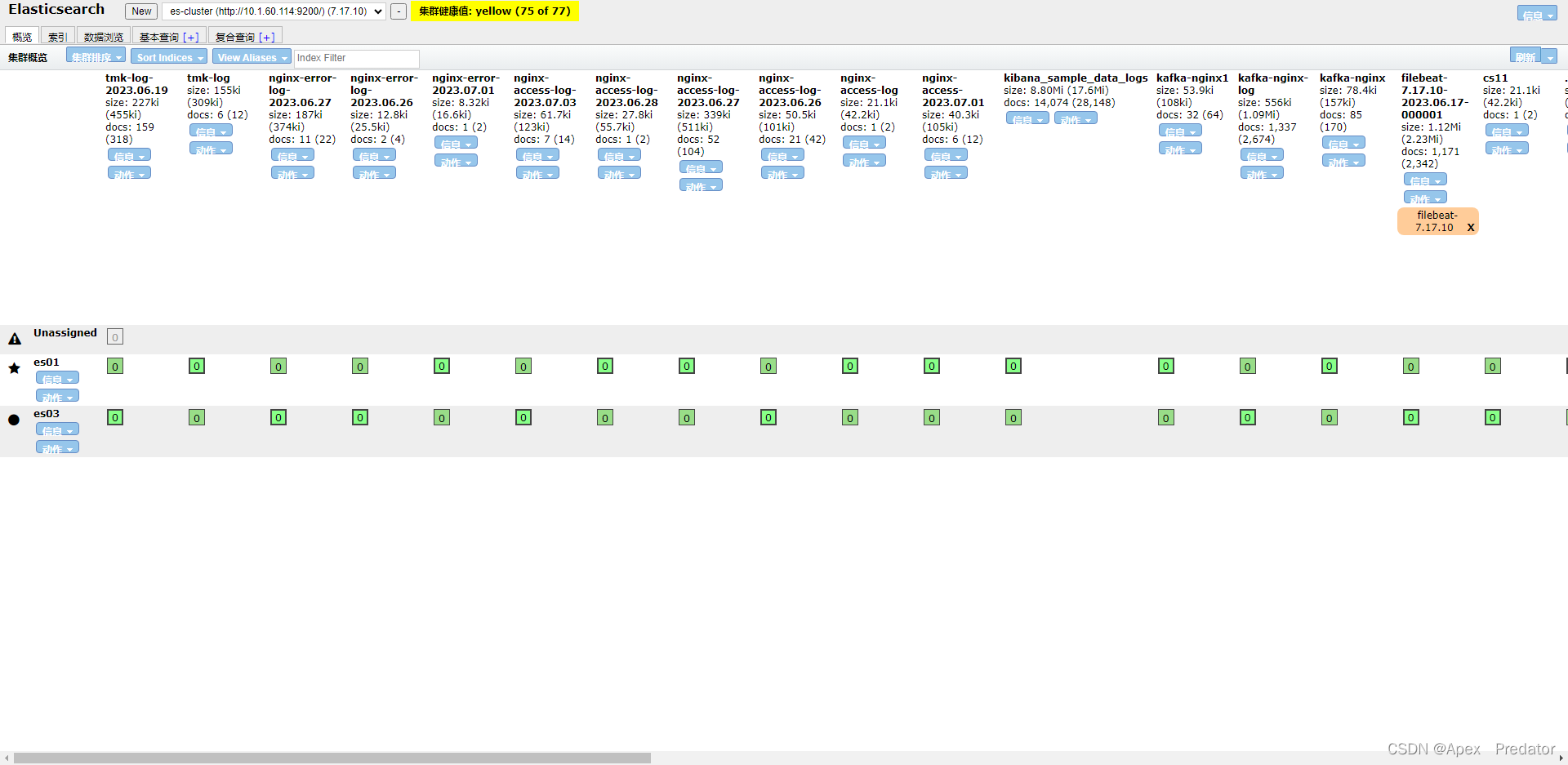Click es01 shard 0 of nginx-error-log-2023.06.27

click(278, 366)
